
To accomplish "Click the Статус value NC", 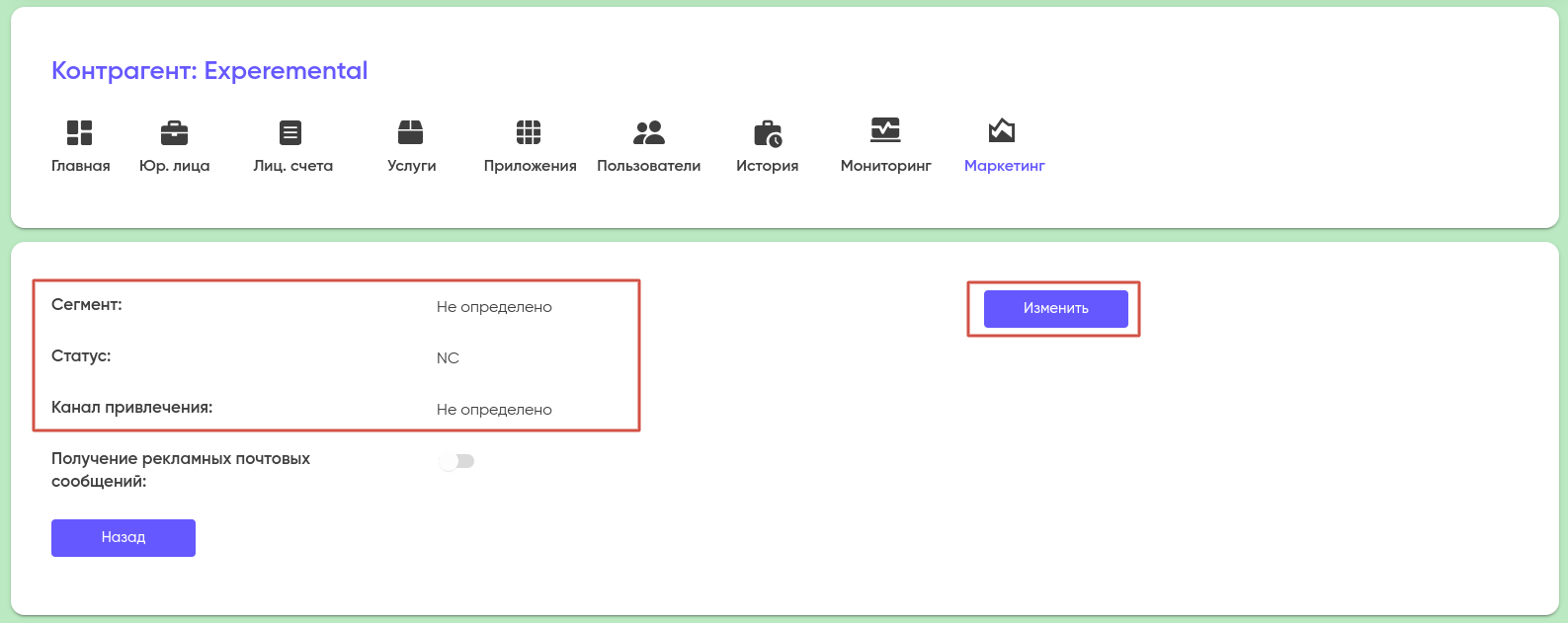I will point(448,358).
